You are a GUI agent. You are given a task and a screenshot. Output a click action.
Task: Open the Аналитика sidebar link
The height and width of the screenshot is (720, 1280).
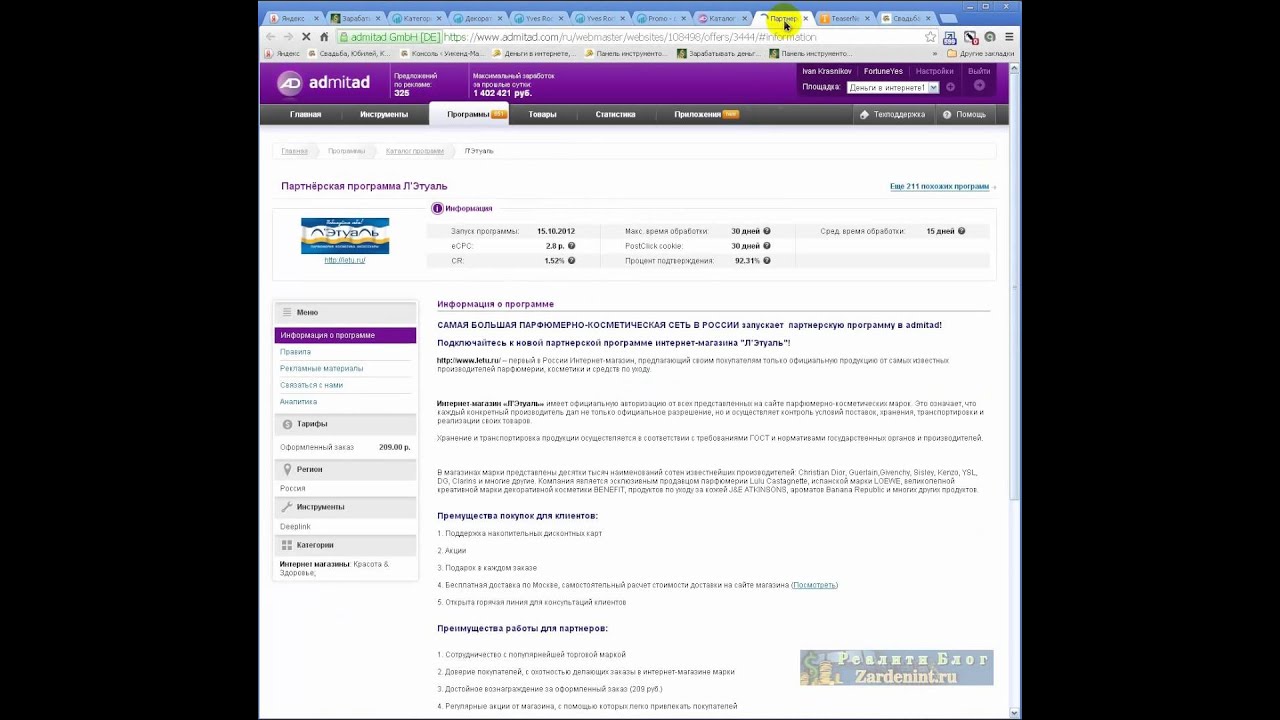298,402
